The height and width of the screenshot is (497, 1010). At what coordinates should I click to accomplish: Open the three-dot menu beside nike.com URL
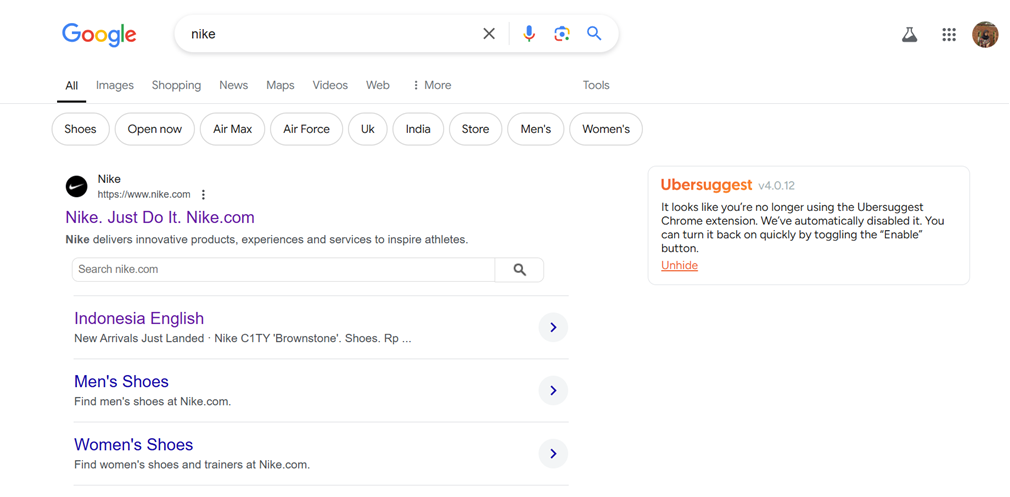click(204, 194)
